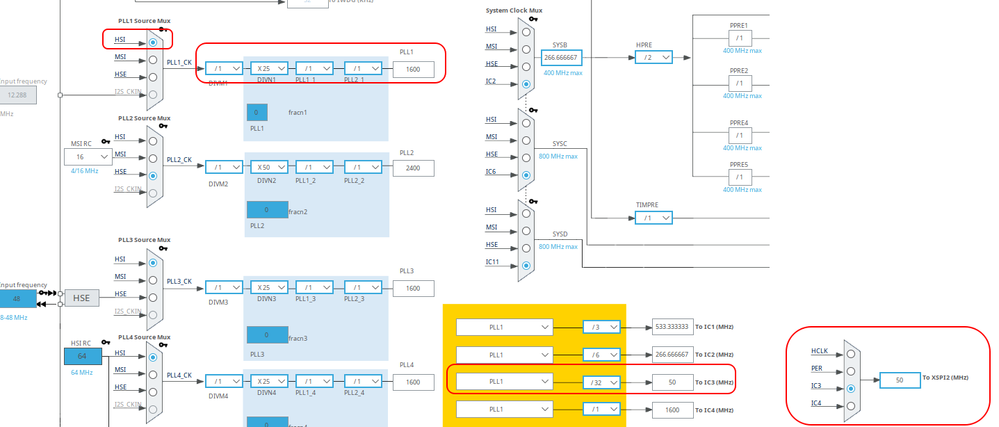Select HSI in System Clock Mux
This screenshot has height=427, width=999.
(526, 32)
